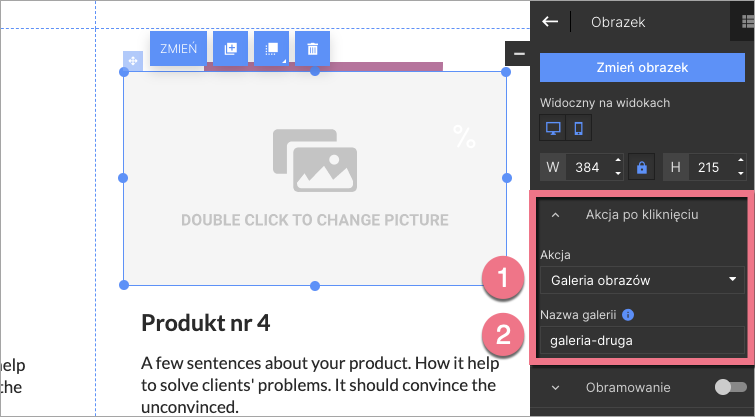
Task: Click the W width input field
Action: 588,167
